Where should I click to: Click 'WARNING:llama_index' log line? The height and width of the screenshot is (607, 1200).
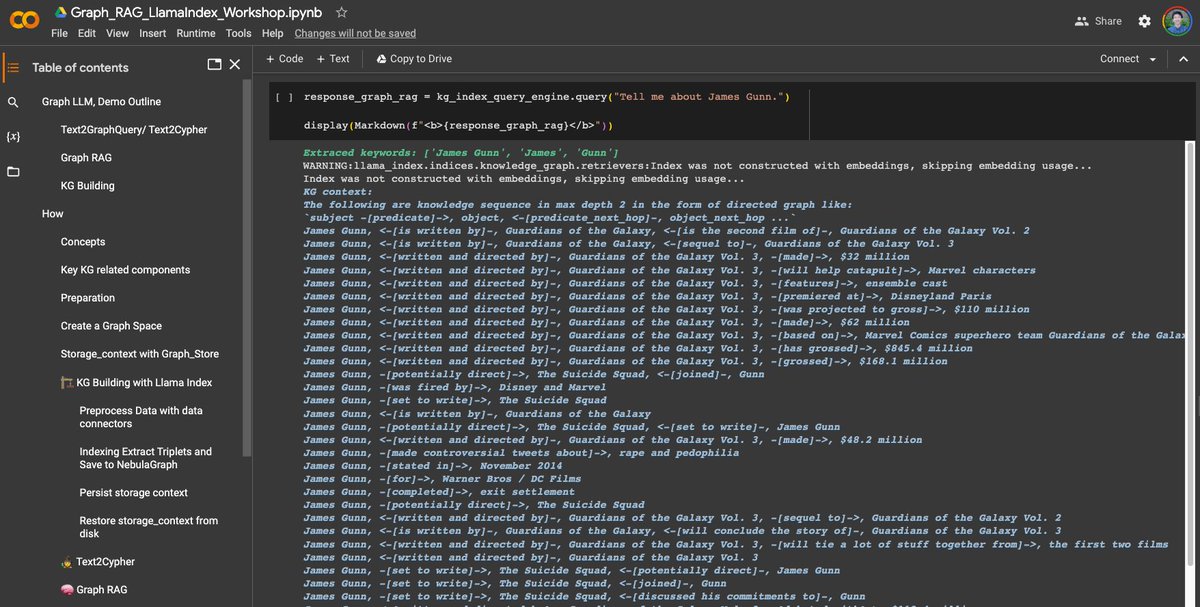(x=698, y=166)
